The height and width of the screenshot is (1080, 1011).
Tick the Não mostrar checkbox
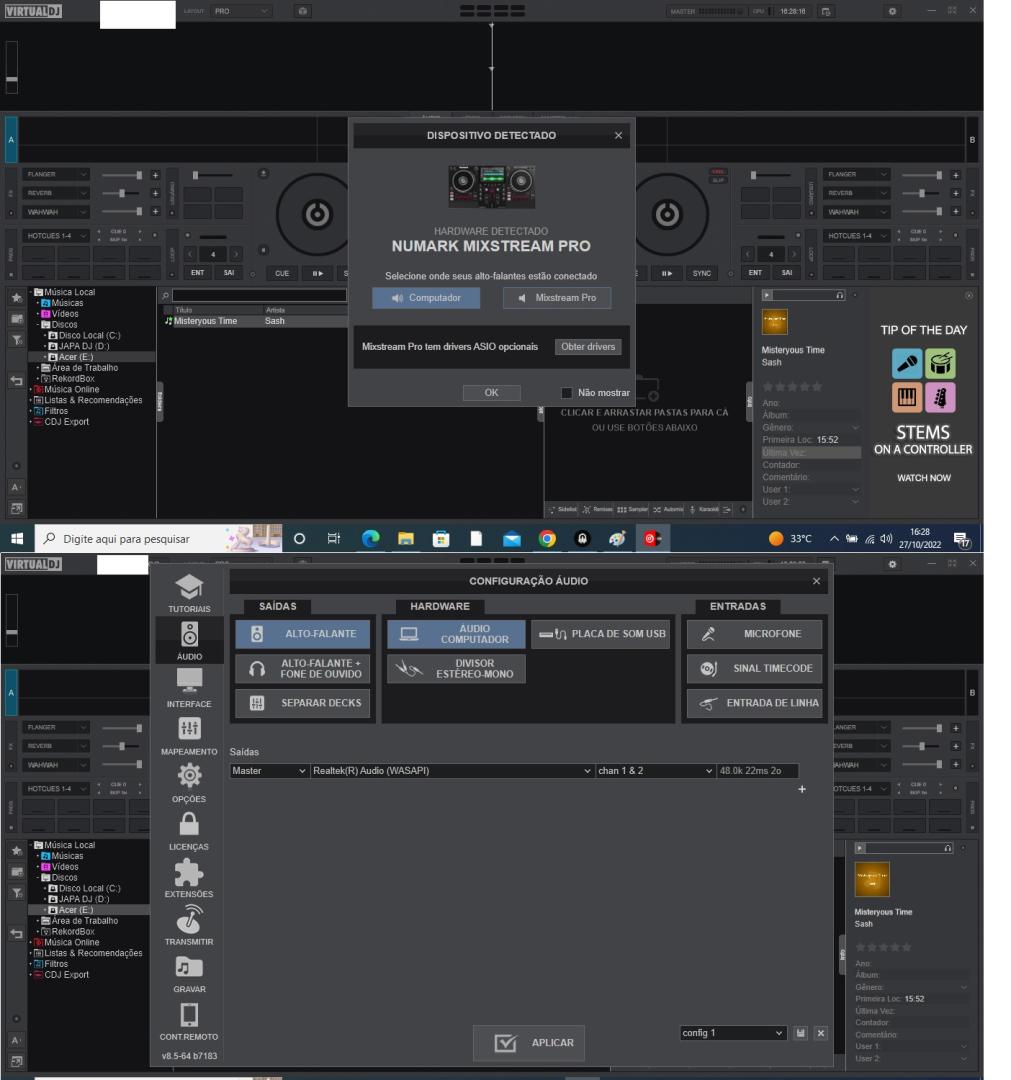point(566,393)
